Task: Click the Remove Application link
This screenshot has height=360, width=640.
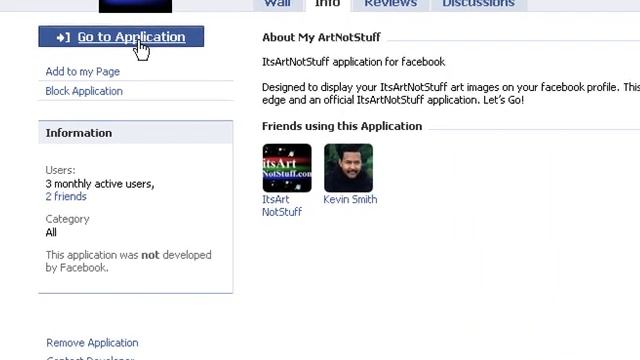Action: click(92, 342)
